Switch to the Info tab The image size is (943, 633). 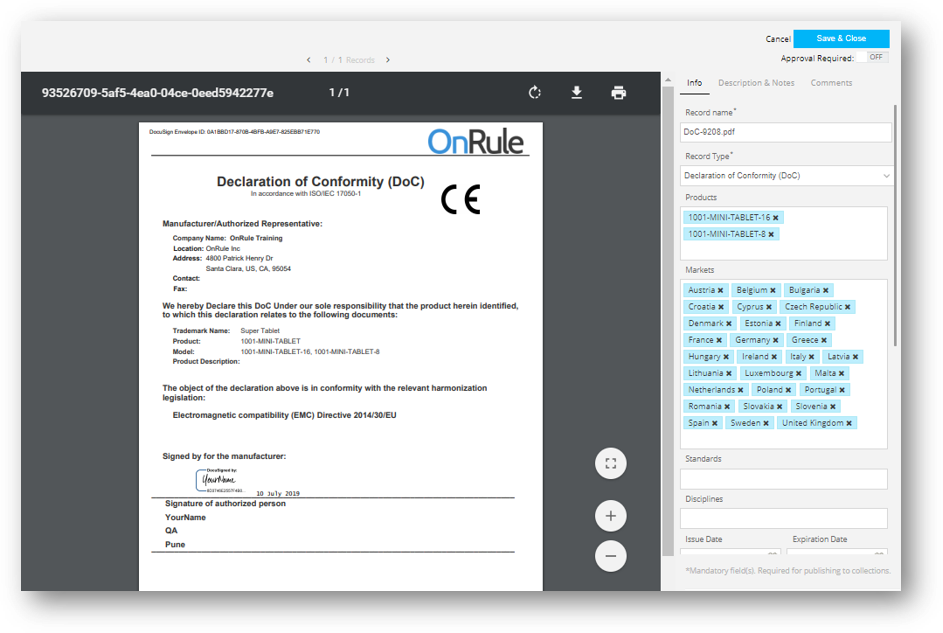pyautogui.click(x=695, y=83)
